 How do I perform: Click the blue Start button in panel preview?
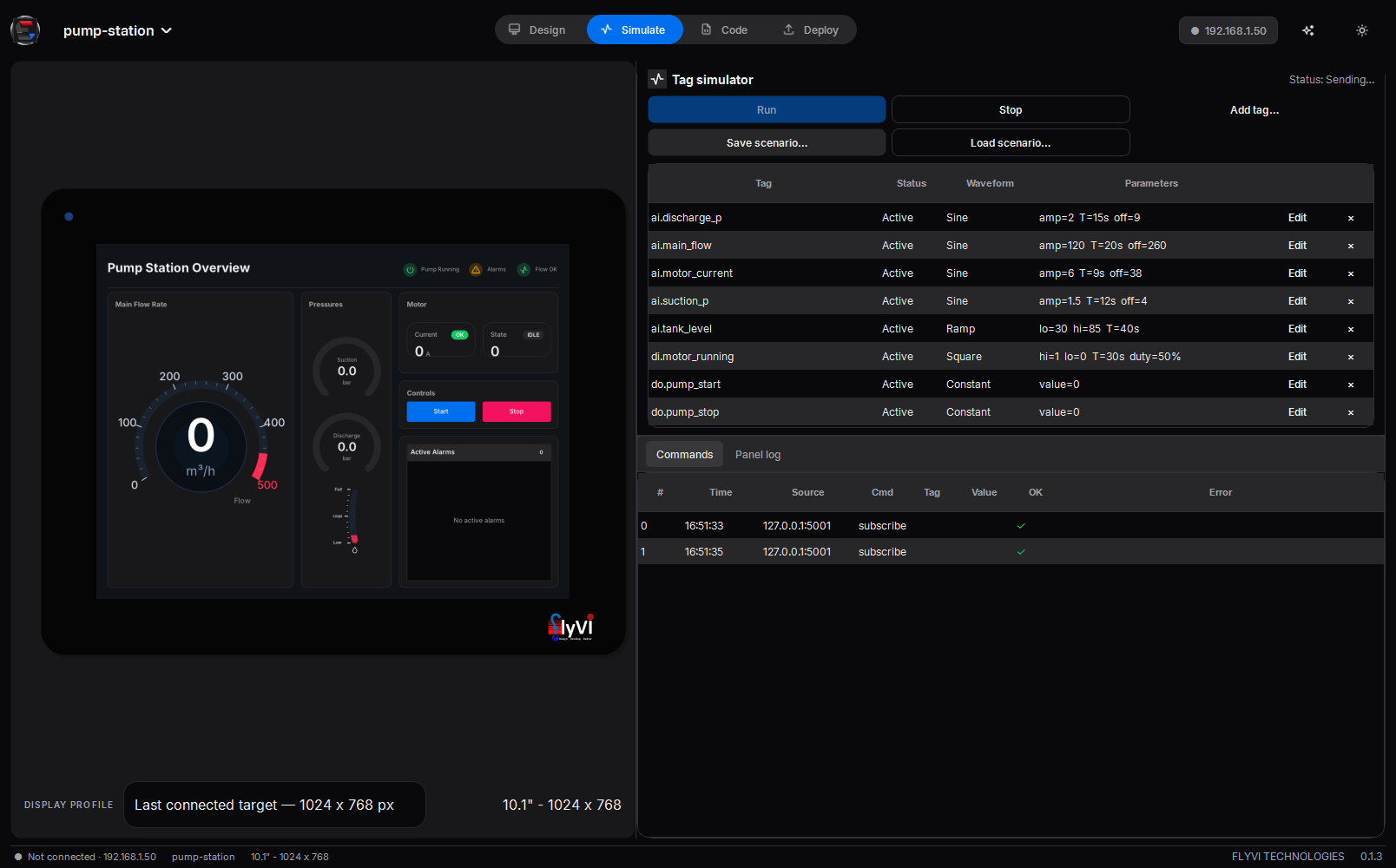[441, 411]
